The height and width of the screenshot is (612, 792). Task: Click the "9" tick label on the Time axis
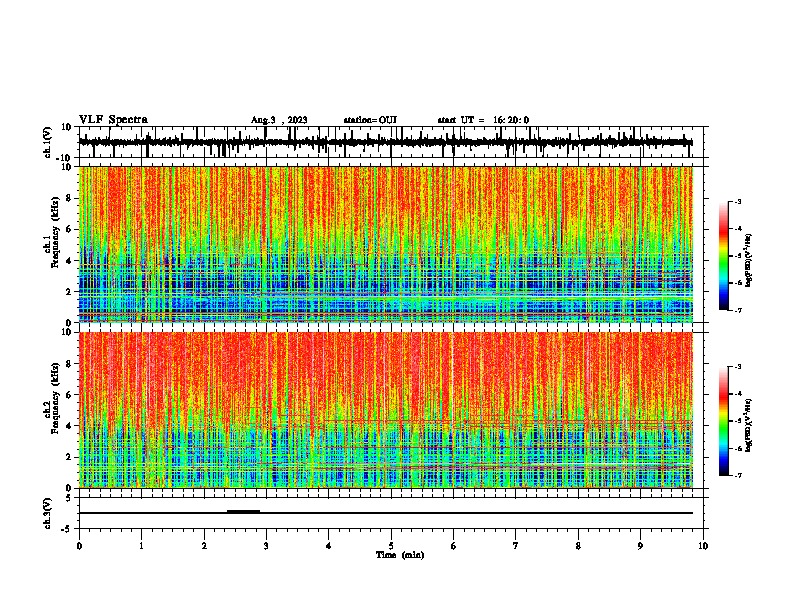tap(640, 546)
